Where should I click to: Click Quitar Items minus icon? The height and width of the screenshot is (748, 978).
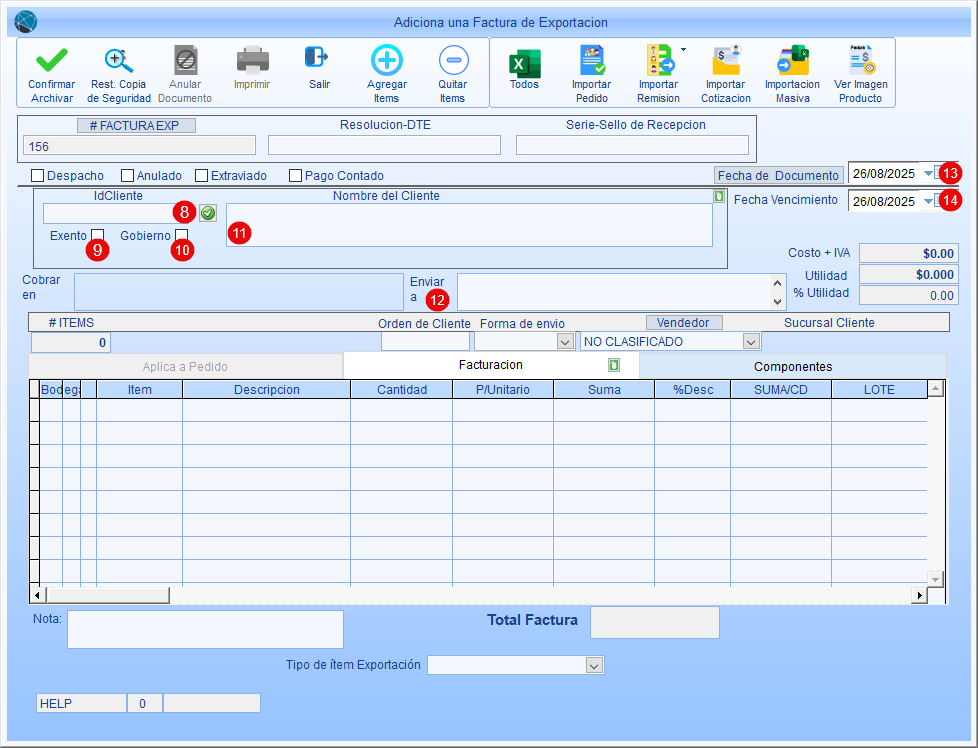[452, 61]
